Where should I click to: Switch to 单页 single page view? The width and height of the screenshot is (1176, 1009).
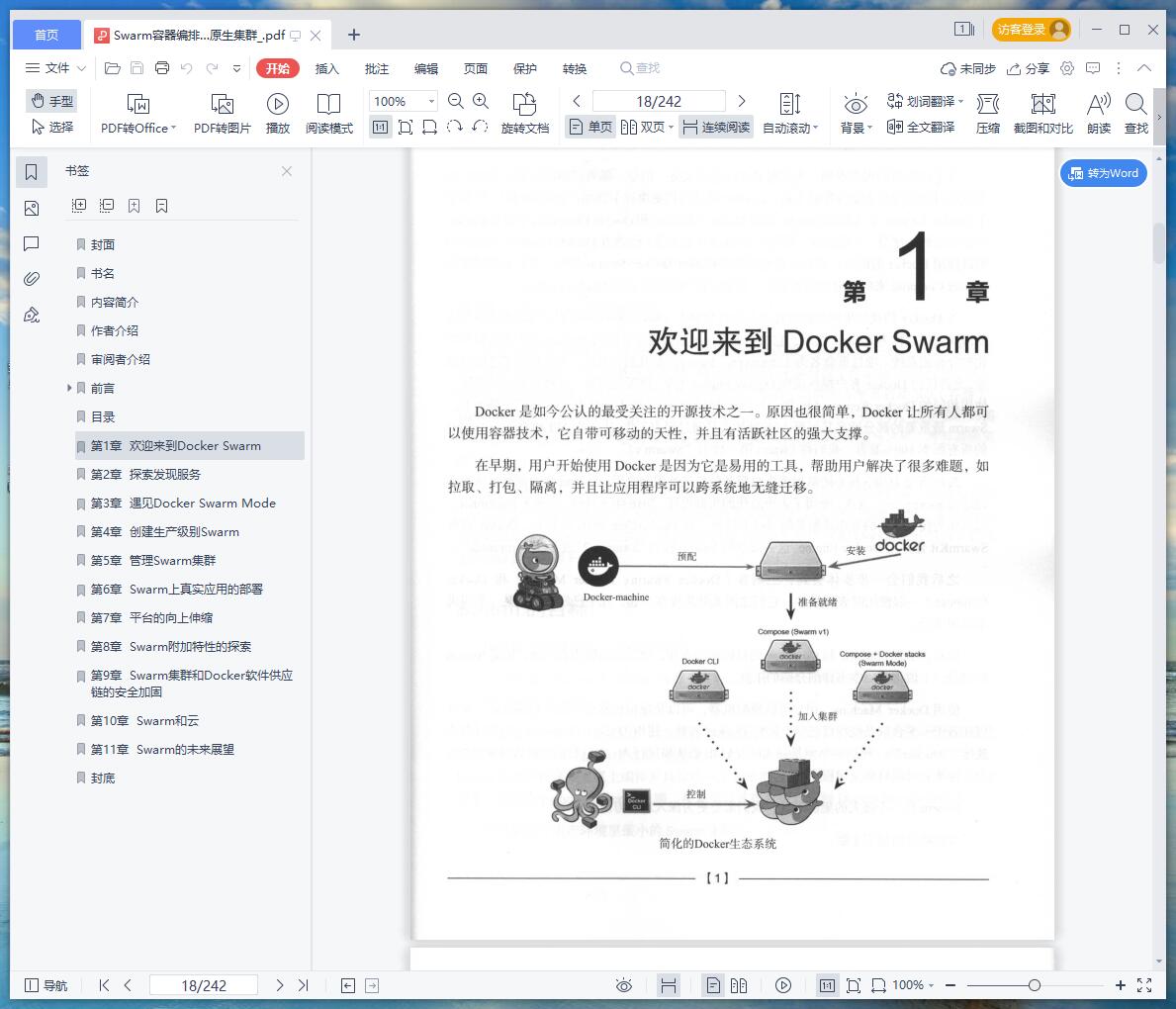coord(590,127)
